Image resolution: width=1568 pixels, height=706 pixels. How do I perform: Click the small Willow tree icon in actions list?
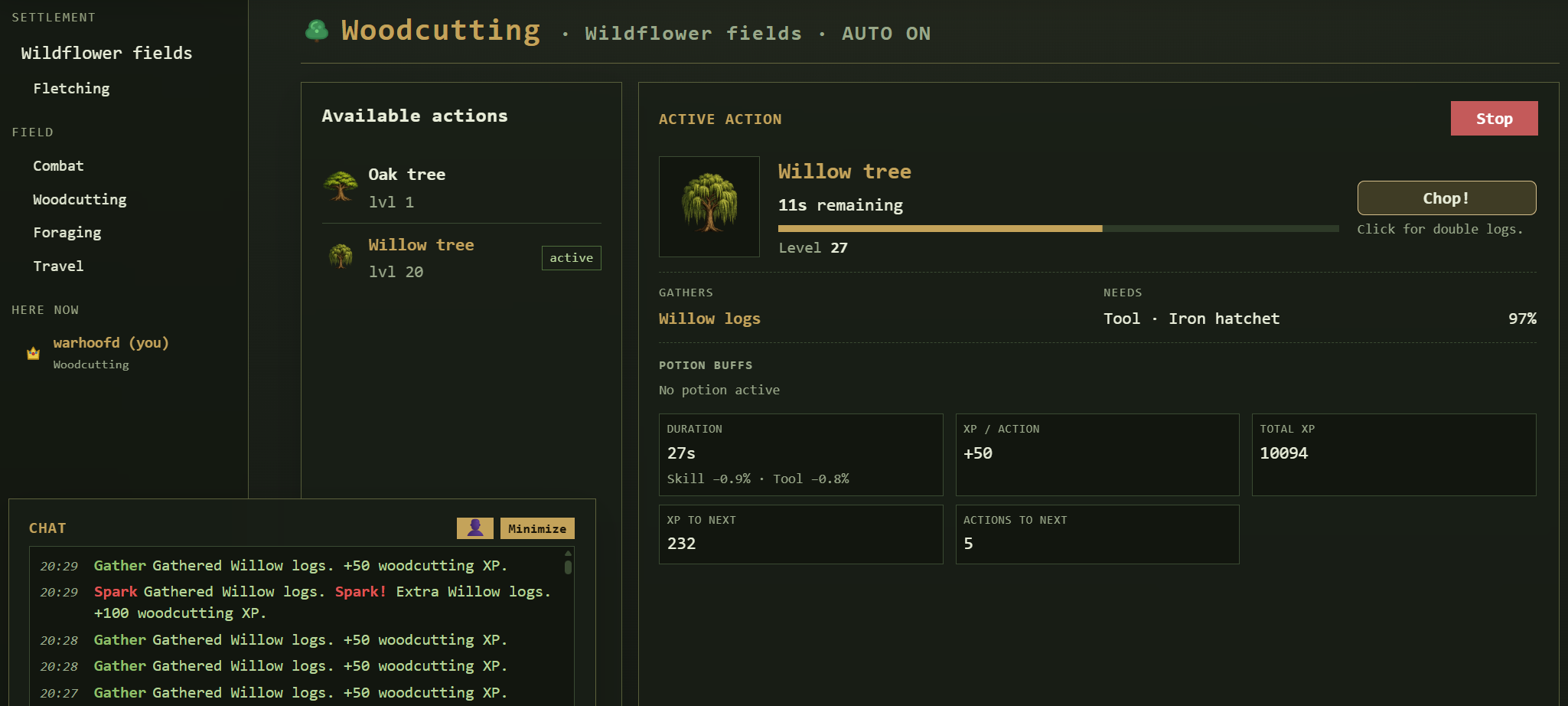[x=341, y=257]
